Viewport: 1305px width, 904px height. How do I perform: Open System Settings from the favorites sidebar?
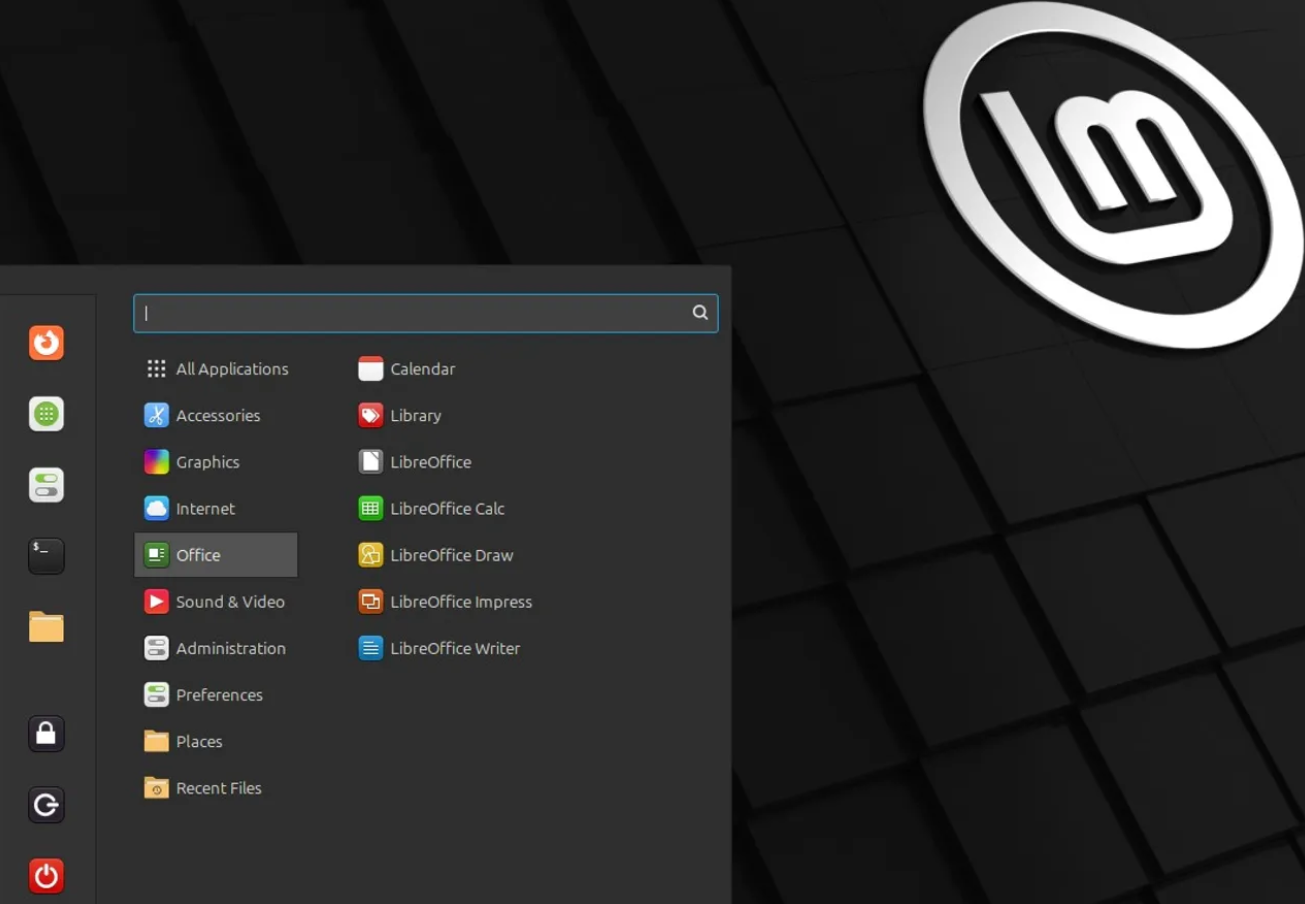46,485
